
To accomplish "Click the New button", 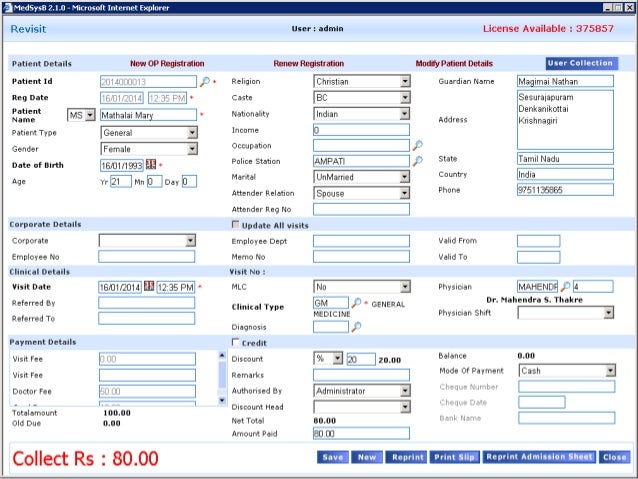I will click(367, 457).
